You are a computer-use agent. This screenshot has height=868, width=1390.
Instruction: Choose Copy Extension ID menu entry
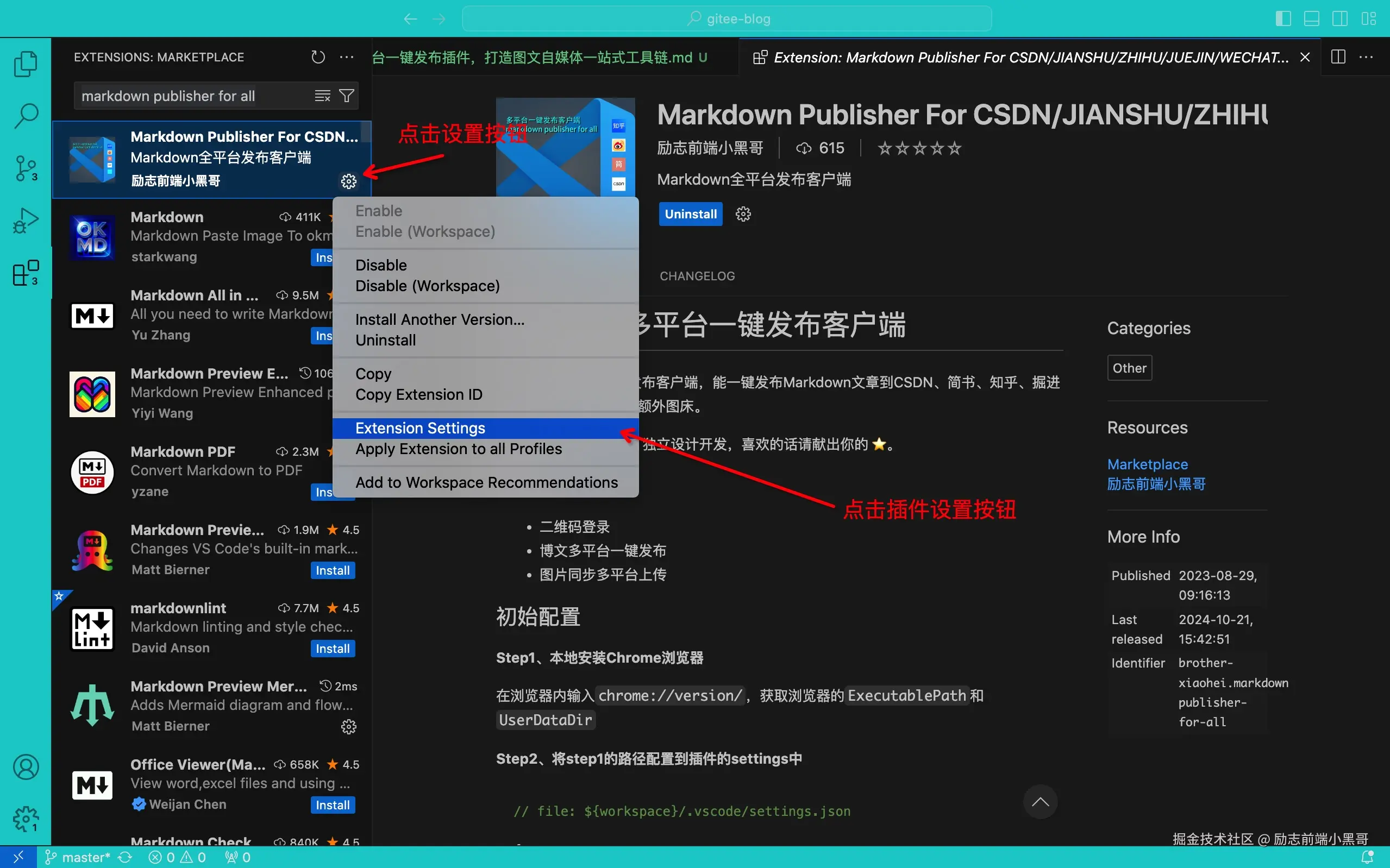(x=418, y=394)
